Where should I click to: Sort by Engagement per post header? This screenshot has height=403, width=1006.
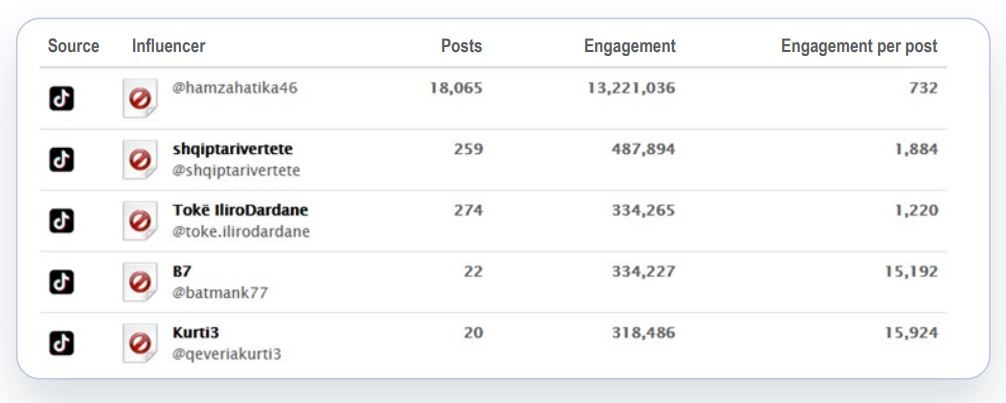point(859,46)
